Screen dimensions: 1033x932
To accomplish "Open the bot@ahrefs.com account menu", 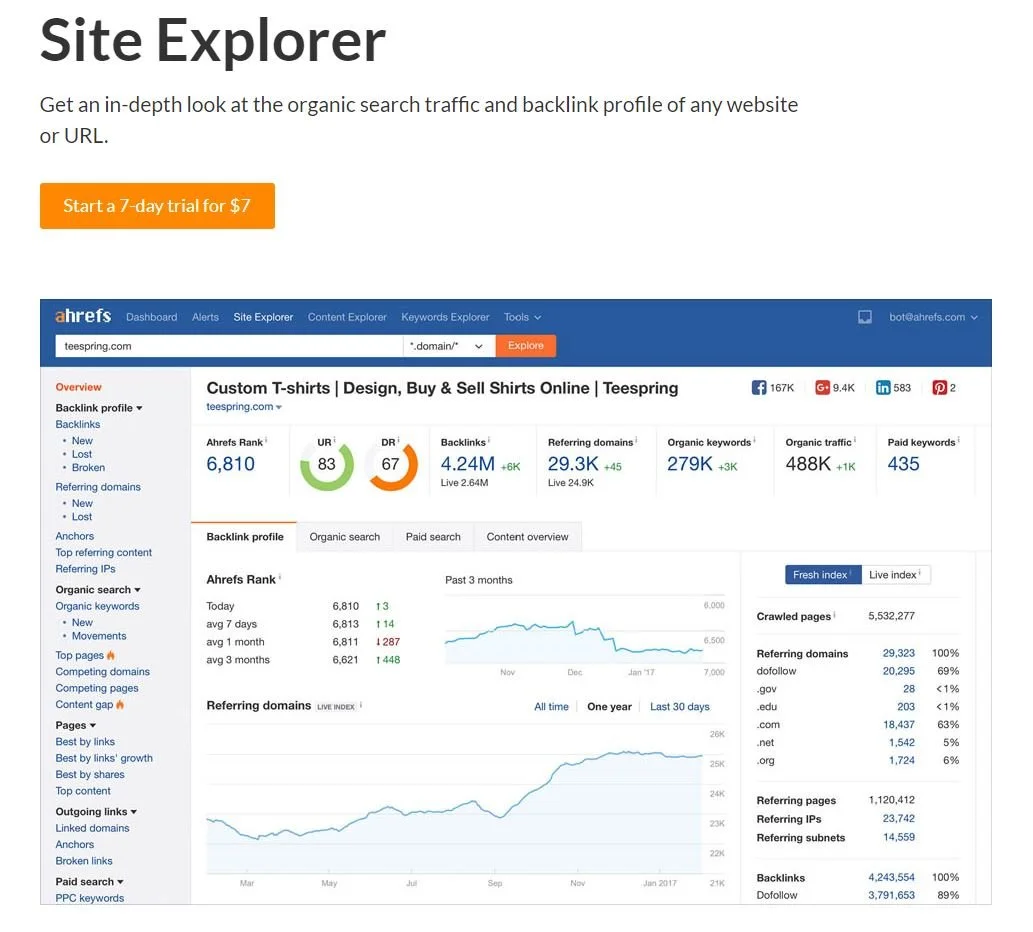I will 933,317.
